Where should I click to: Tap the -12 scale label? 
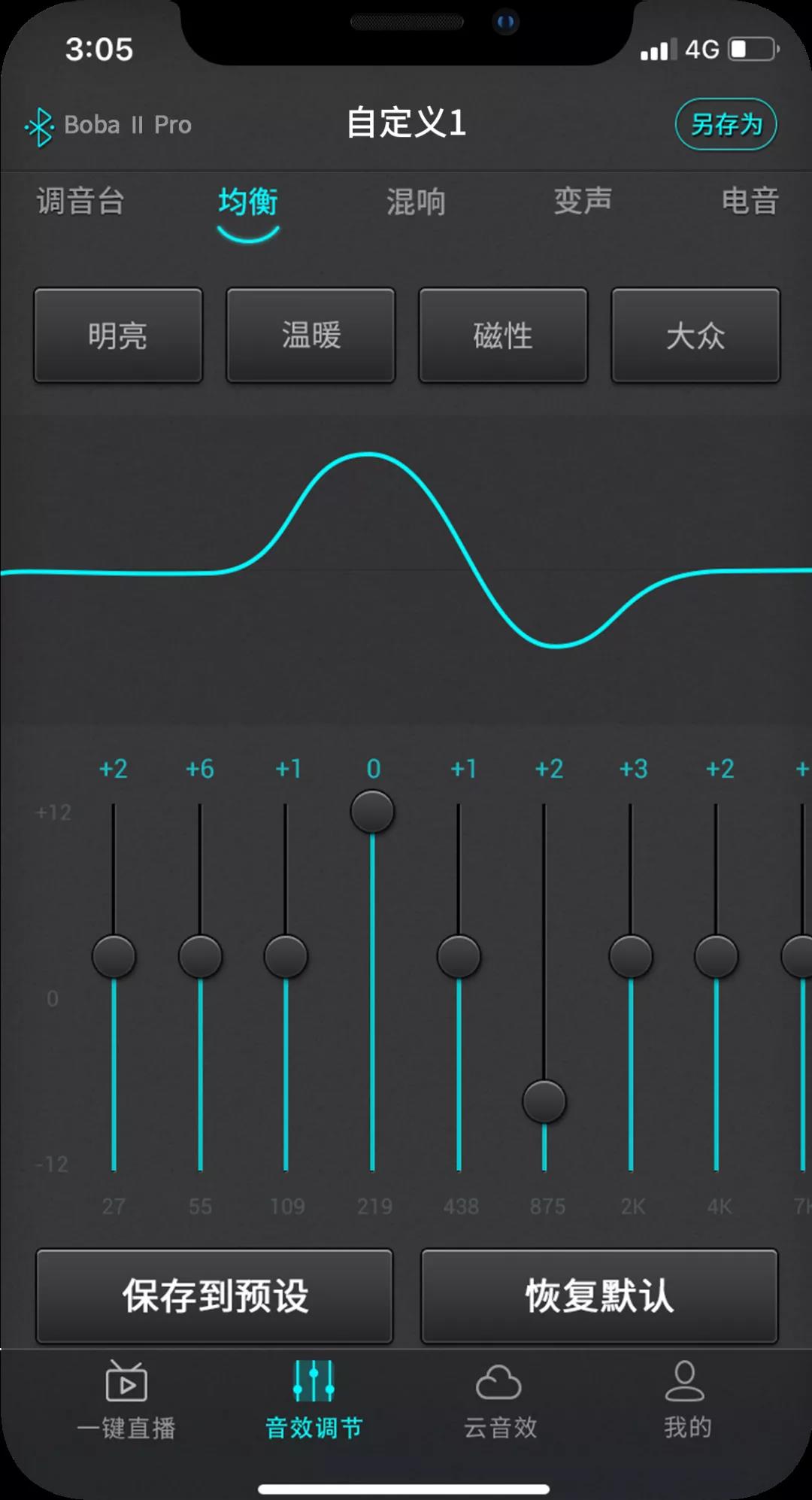(52, 1164)
